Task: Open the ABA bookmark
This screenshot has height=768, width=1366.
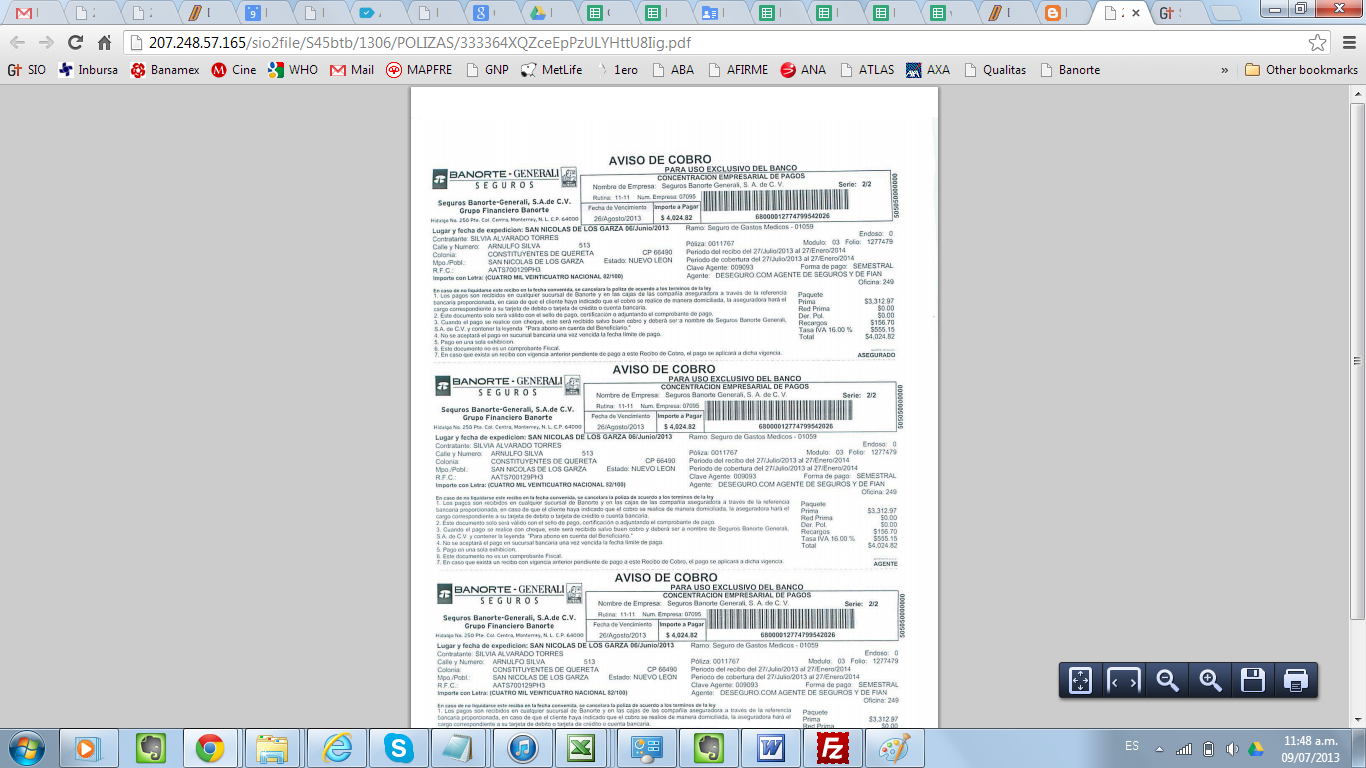Action: tap(672, 70)
